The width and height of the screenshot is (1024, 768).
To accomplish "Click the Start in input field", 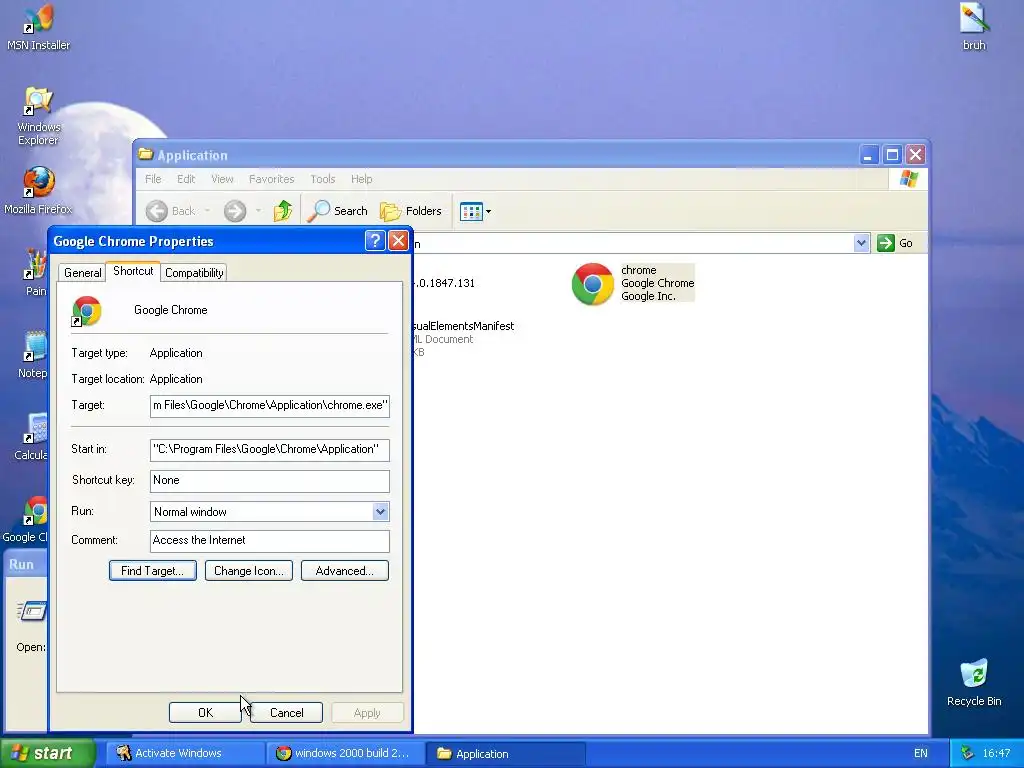I will pos(270,449).
